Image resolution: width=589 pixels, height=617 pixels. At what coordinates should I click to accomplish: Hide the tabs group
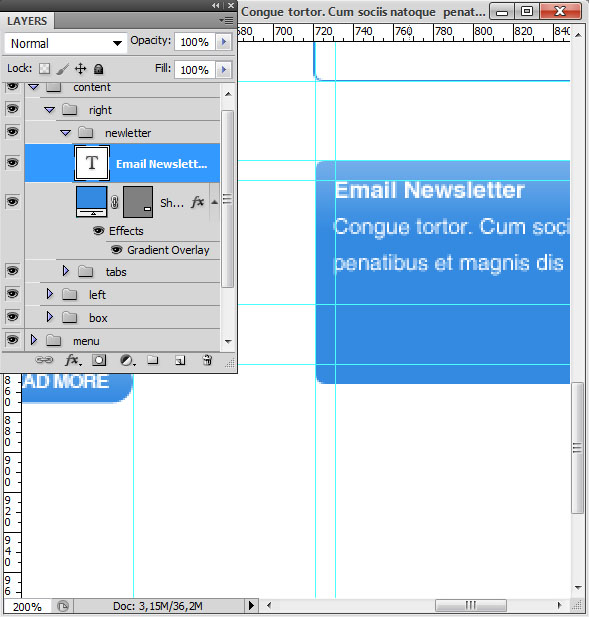point(13,271)
